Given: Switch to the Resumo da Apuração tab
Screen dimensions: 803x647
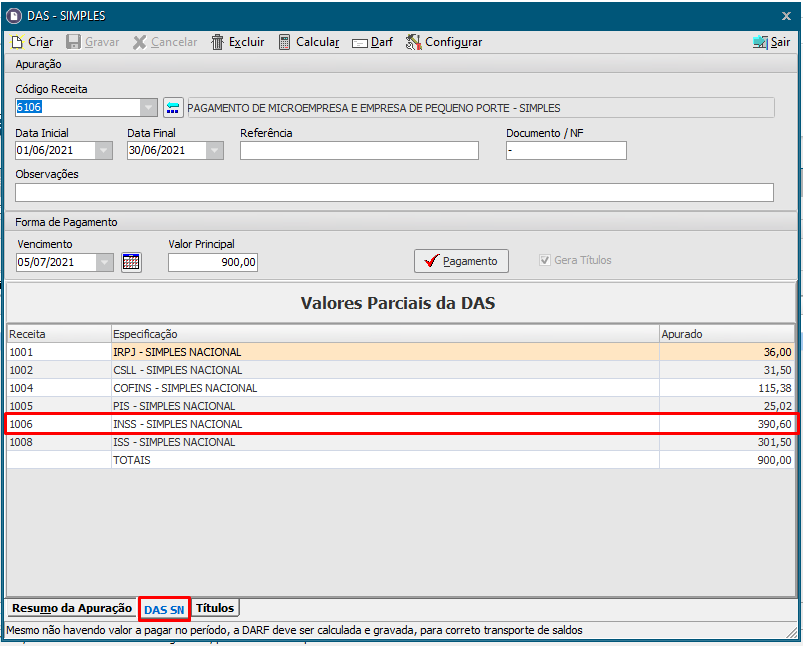Looking at the screenshot, I should tap(72, 608).
